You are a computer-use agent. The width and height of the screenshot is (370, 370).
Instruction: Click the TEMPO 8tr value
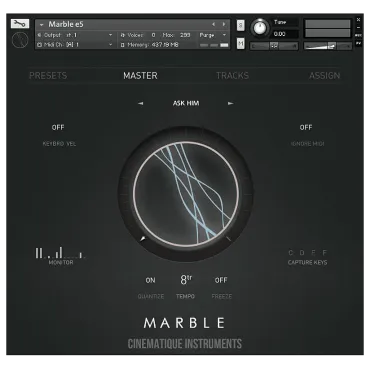[x=186, y=279]
